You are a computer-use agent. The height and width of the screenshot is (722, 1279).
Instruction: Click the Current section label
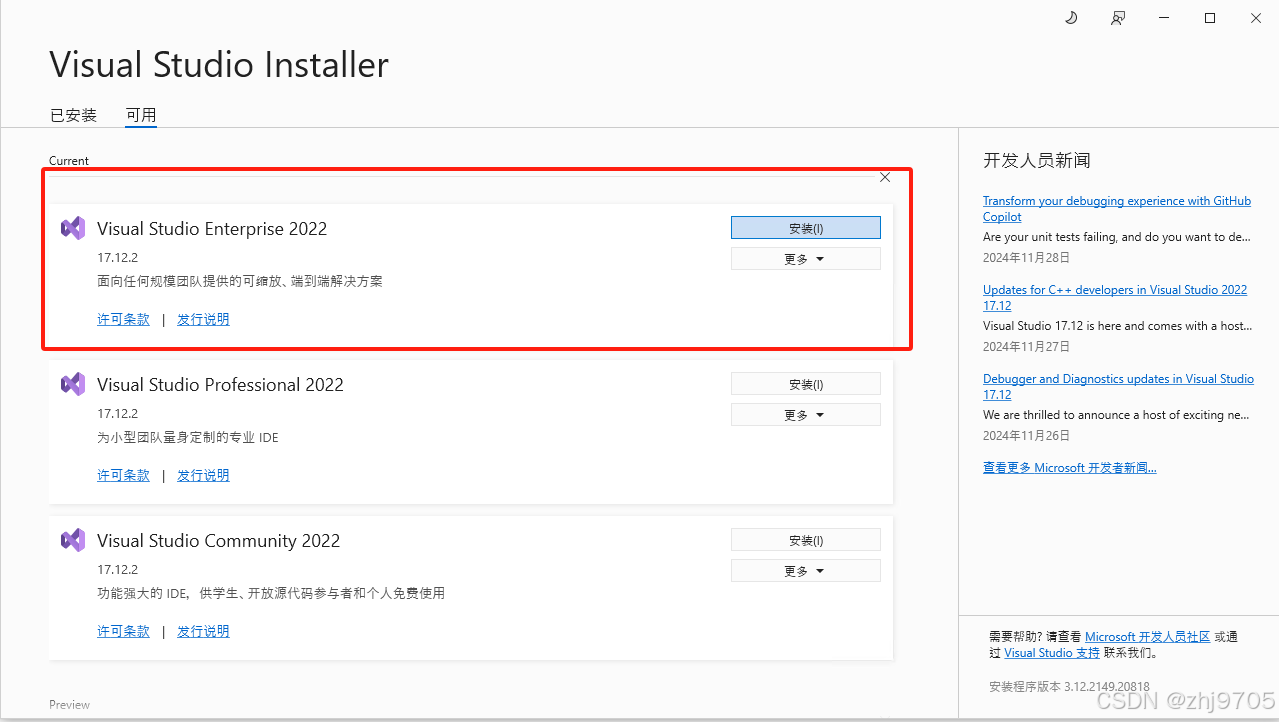click(69, 161)
